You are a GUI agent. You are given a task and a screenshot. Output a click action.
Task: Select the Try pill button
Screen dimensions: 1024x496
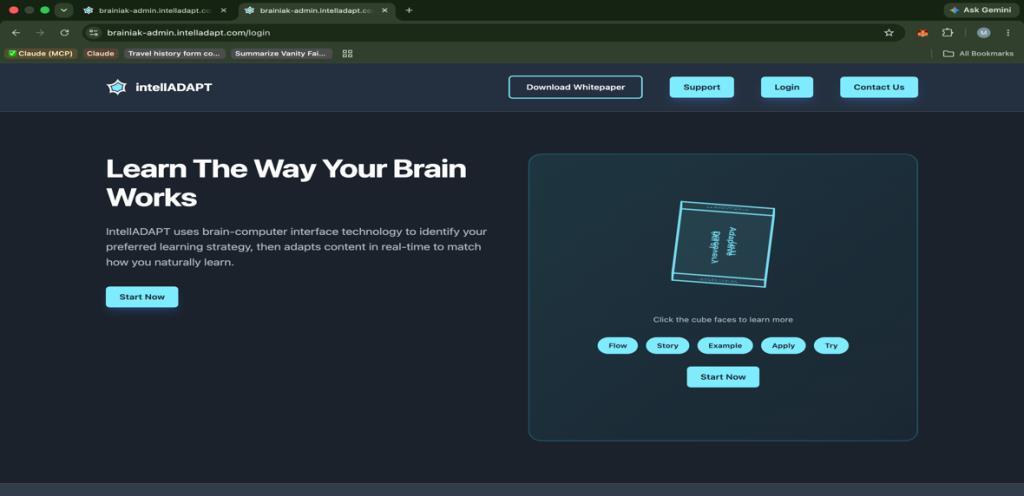(831, 346)
